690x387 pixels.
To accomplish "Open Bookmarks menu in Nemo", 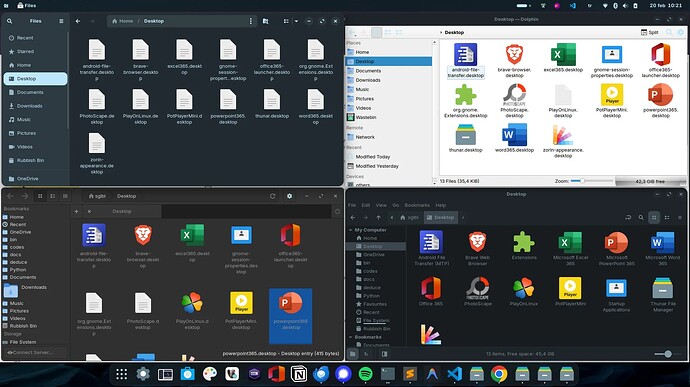I will [x=417, y=205].
